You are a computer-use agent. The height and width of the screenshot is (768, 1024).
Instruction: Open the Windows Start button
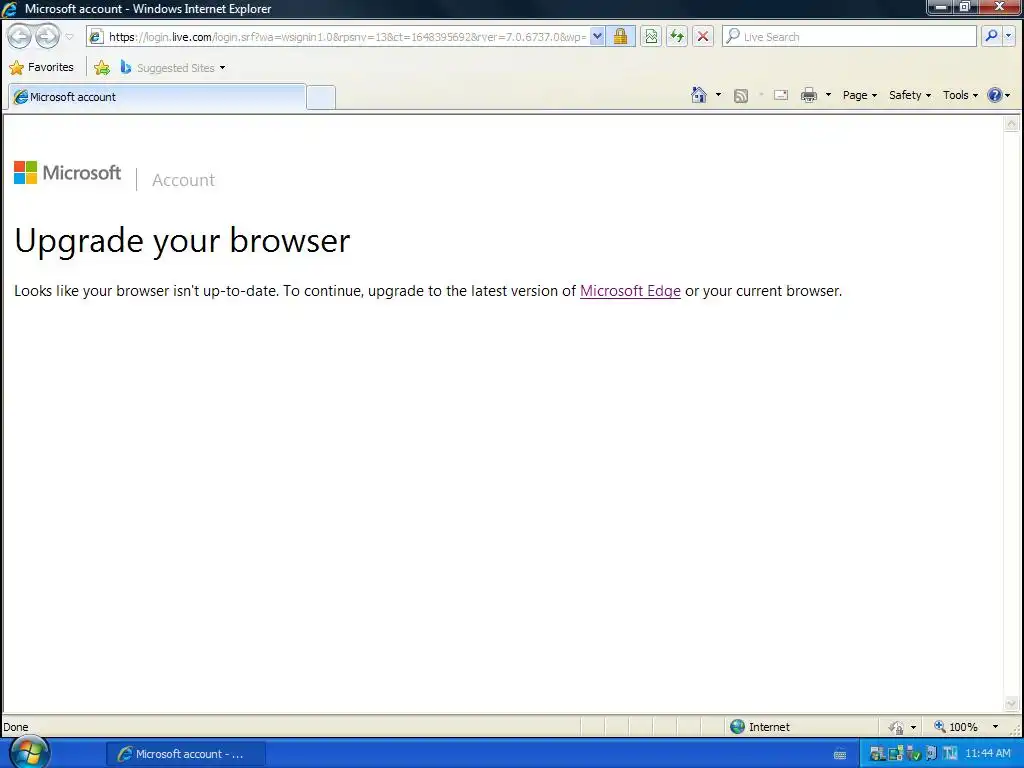coord(29,753)
